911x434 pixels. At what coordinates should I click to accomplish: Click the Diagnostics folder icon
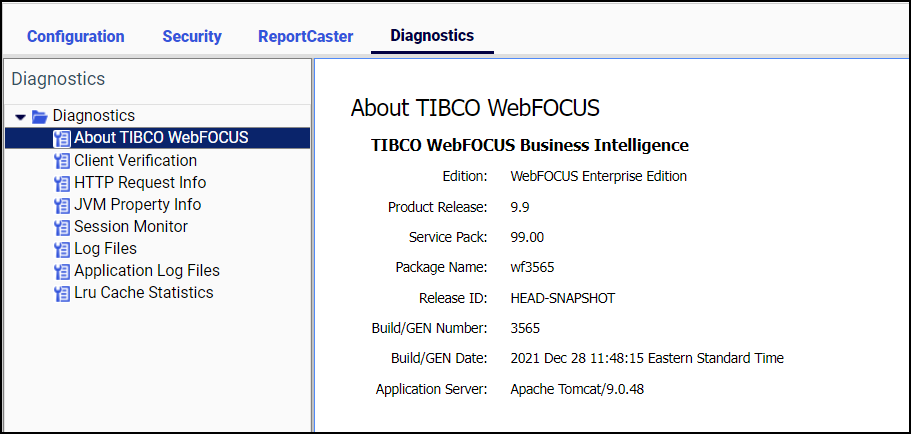pos(40,117)
